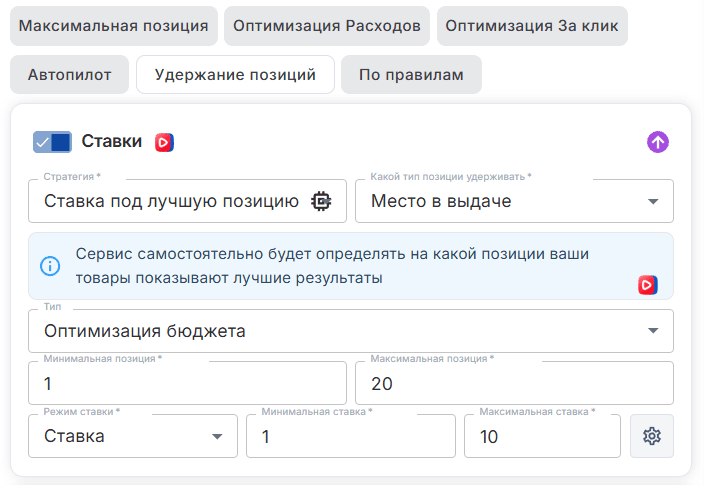Open the Какой тип позиции удерживать dropdown
704x485 pixels.
[x=514, y=201]
